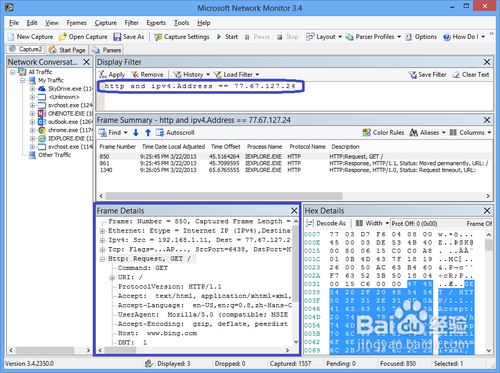
Task: Click Decode As in Hex Details
Action: pos(326,223)
